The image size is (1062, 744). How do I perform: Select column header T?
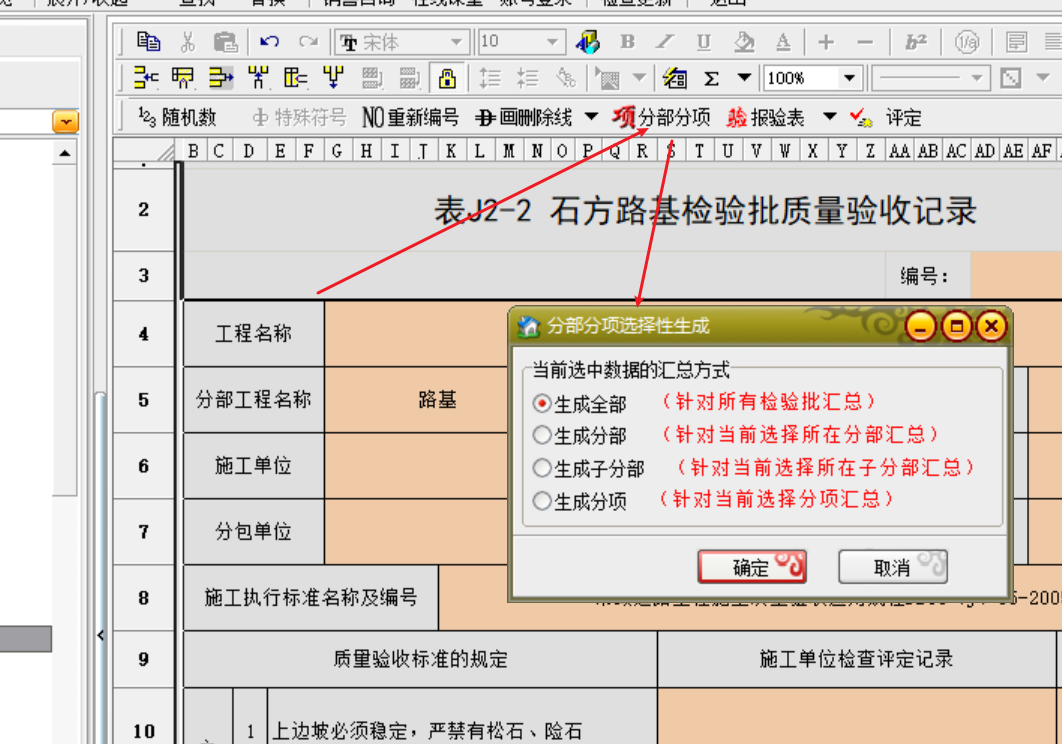pyautogui.click(x=699, y=150)
